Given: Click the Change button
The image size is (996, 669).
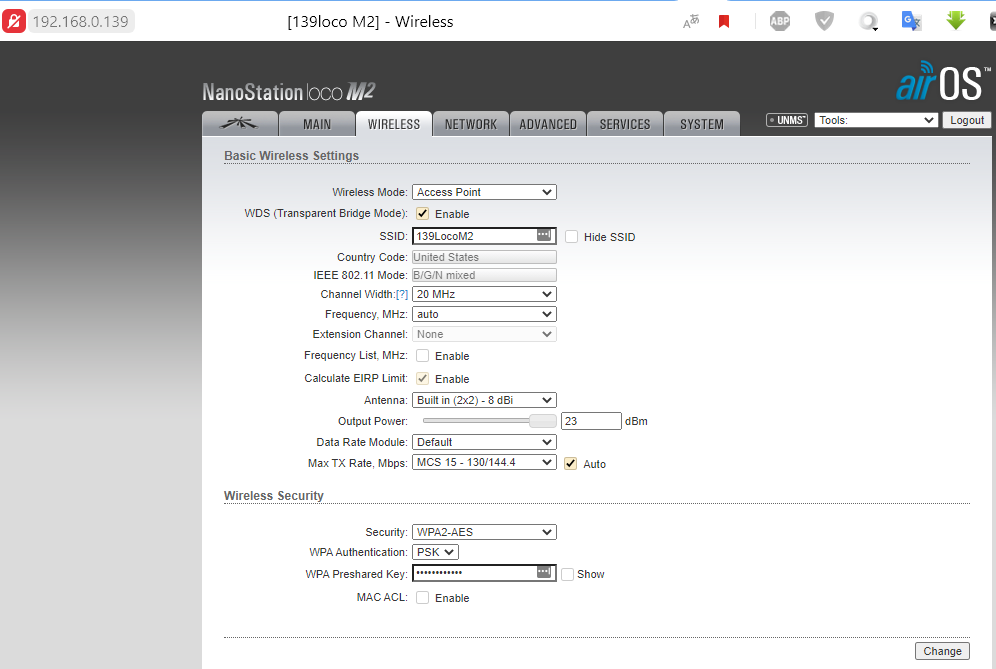Looking at the screenshot, I should (942, 651).
